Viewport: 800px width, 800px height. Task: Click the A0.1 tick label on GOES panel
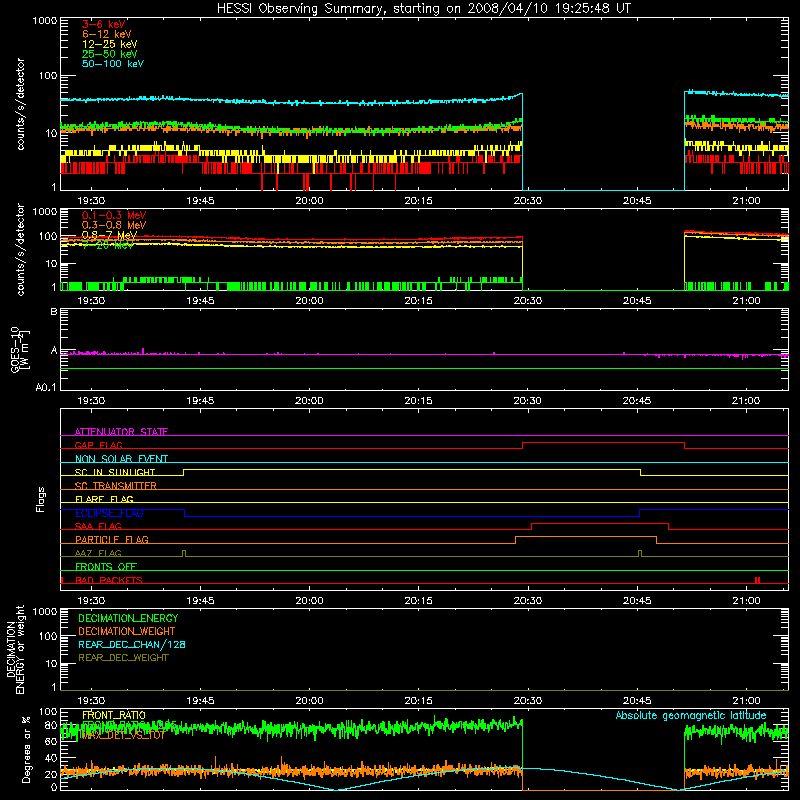(45, 388)
